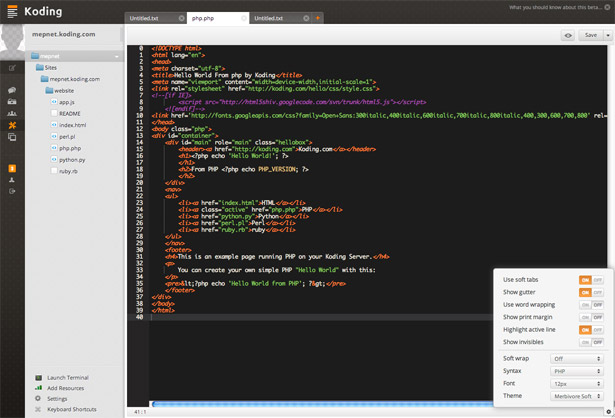Open the members group icon in sidebar
The image size is (615, 418).
click(12, 114)
